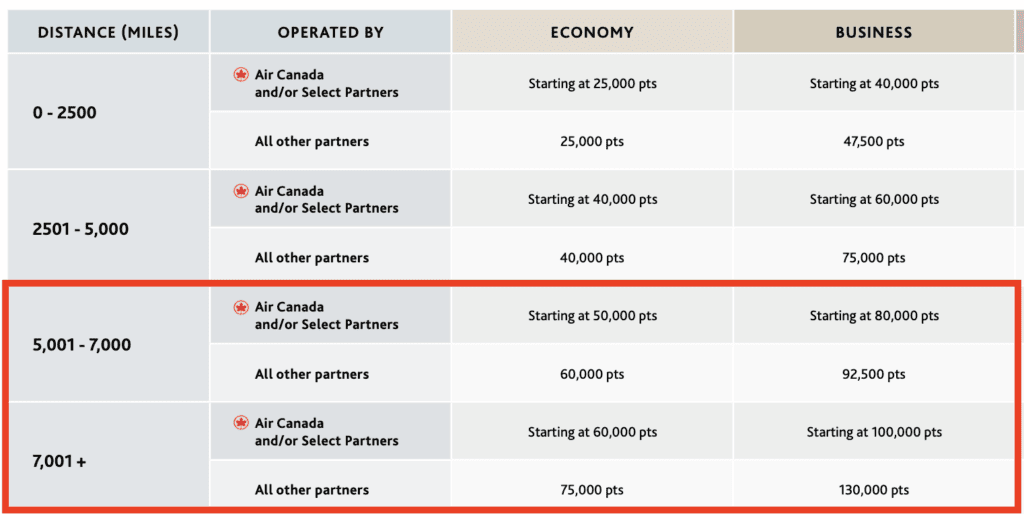Click the 130,000 pts business price
This screenshot has width=1024, height=514.
pos(874,490)
